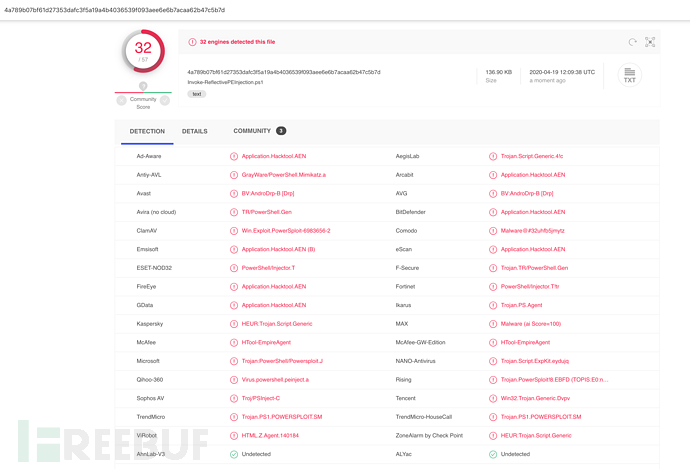690x469 pixels.
Task: Click the TrendMicro-HouseCall engine name
Action: tap(424, 417)
